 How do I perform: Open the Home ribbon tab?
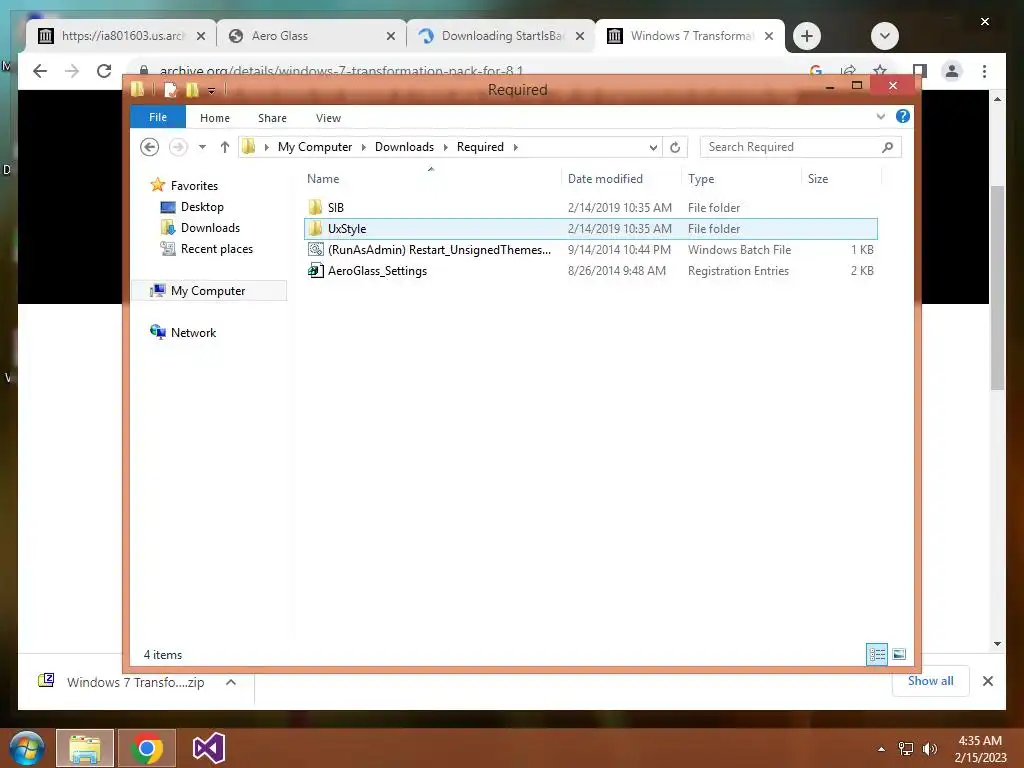click(215, 118)
